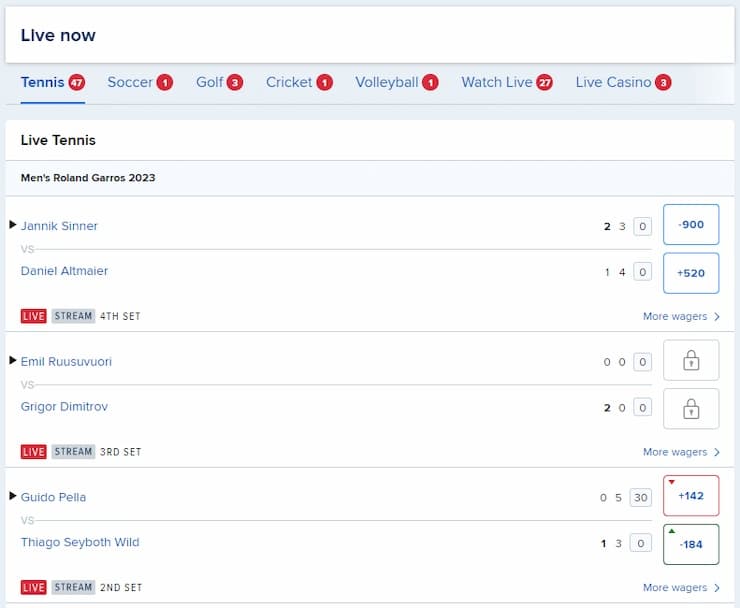Click the Soccer tab's count badge
Viewport: 740px width, 608px height.
[165, 83]
